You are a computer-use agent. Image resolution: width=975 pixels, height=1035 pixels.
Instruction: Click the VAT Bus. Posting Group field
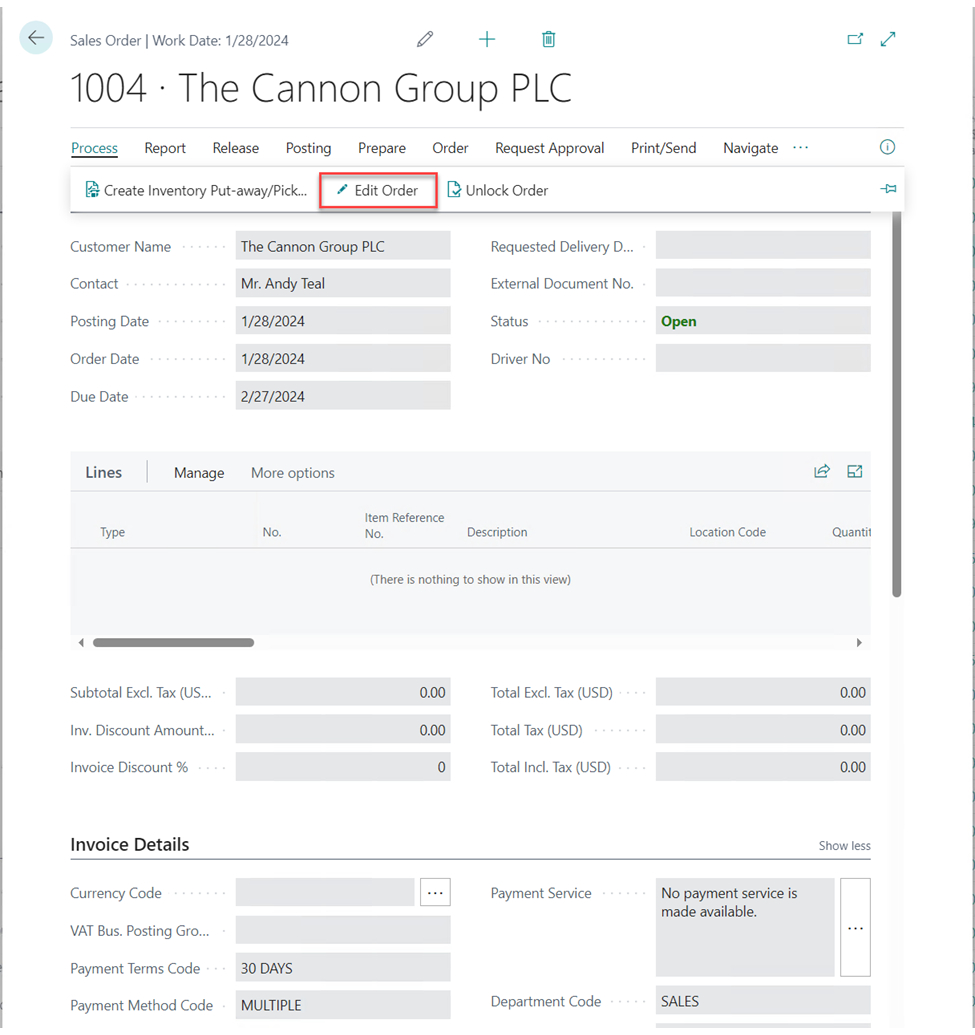pos(343,930)
